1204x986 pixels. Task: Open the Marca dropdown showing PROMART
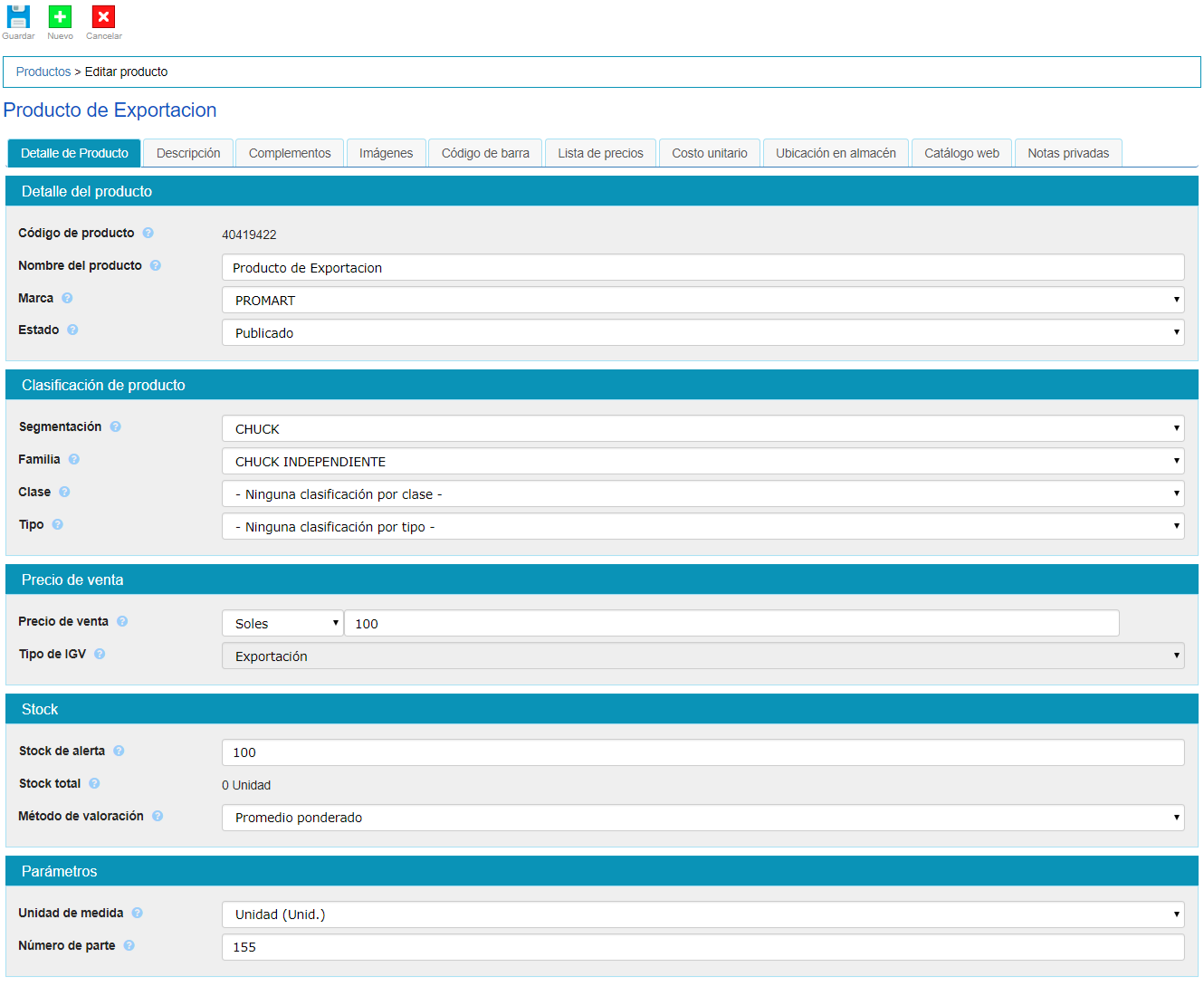click(702, 301)
